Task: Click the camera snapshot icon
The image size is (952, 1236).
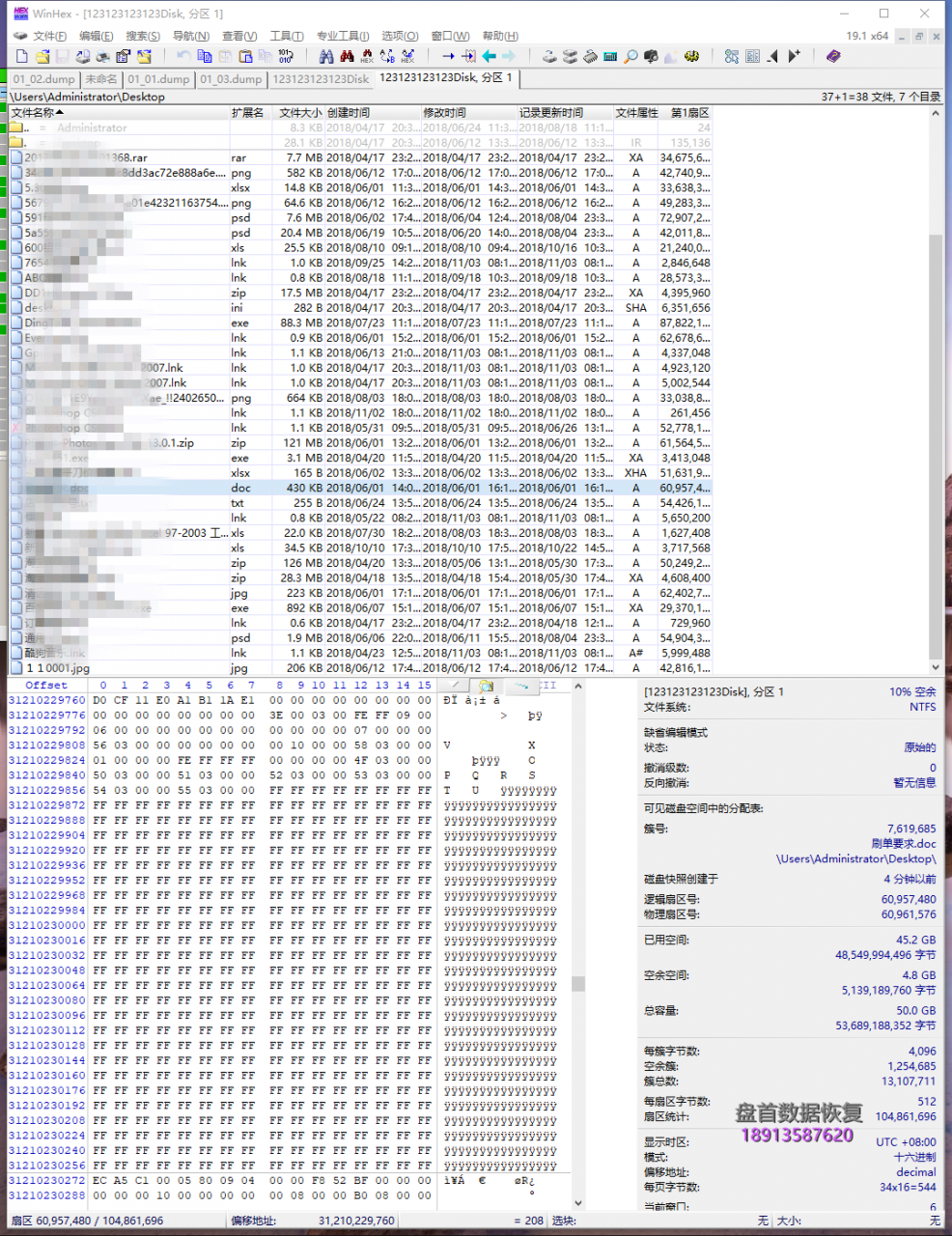Action: 651,57
